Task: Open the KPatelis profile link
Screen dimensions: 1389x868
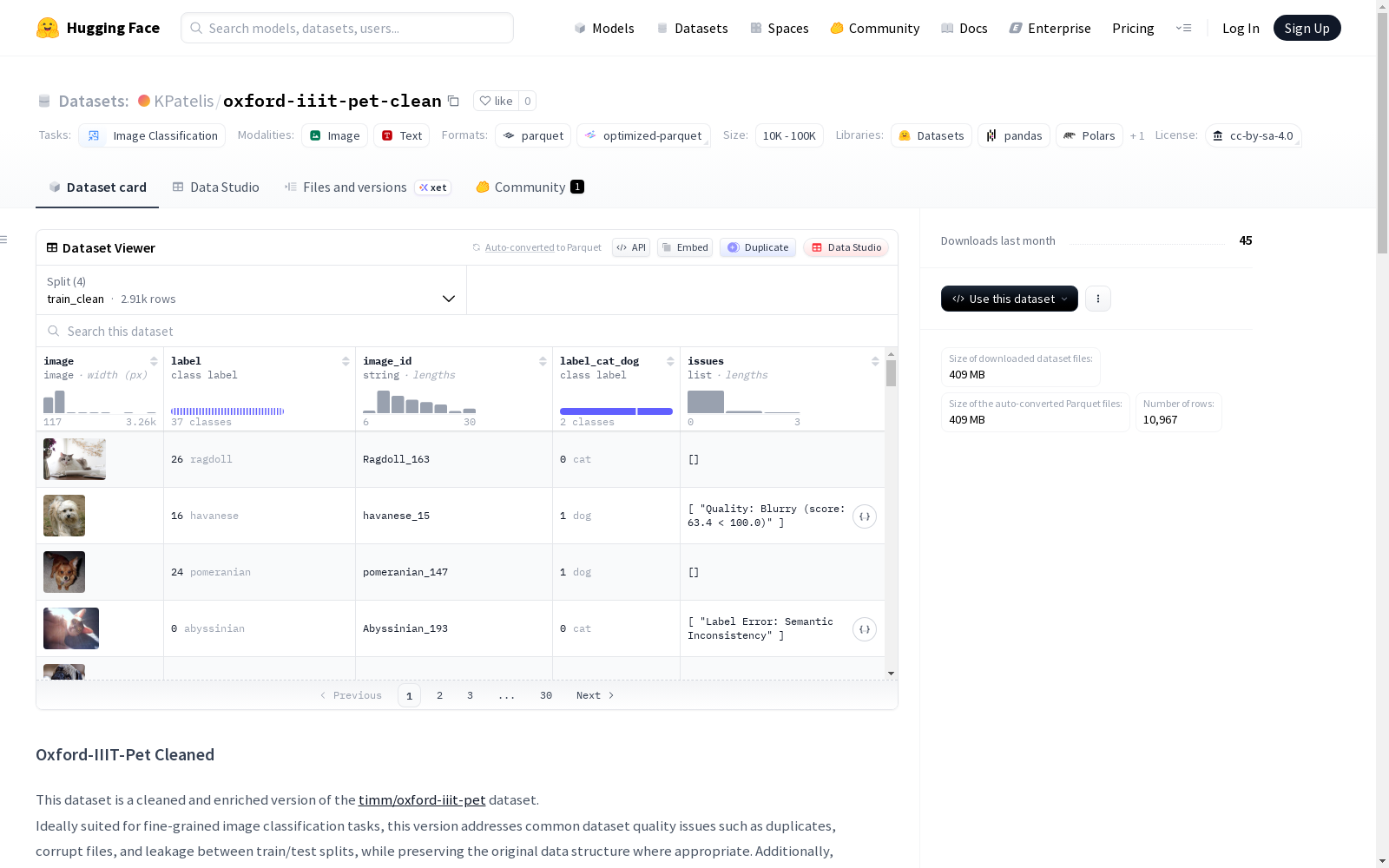Action: click(x=184, y=101)
